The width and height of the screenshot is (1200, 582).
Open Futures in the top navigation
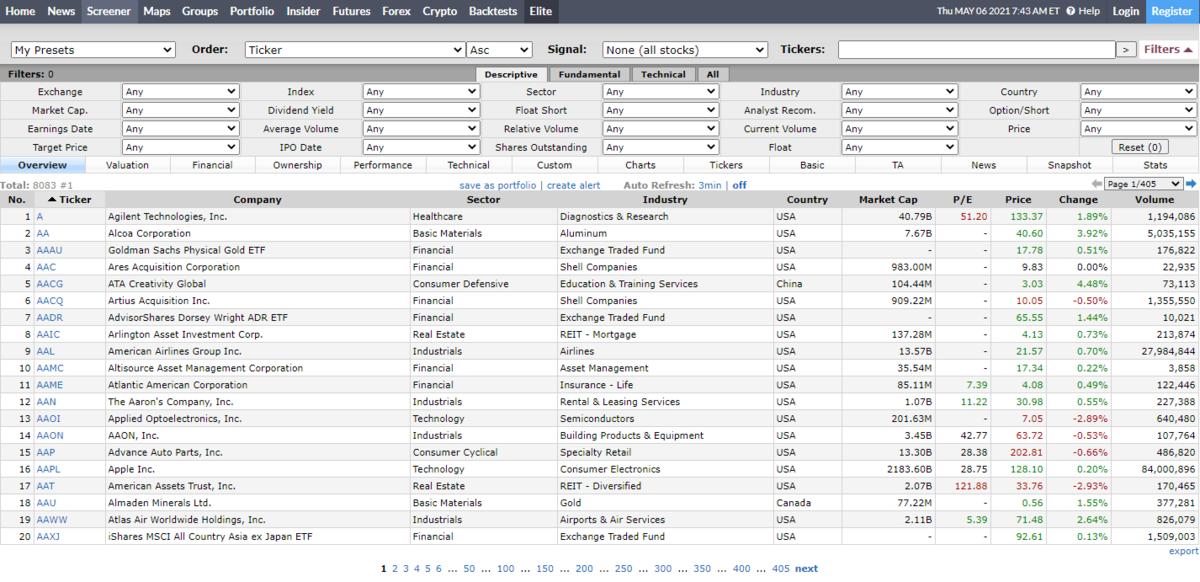click(351, 11)
